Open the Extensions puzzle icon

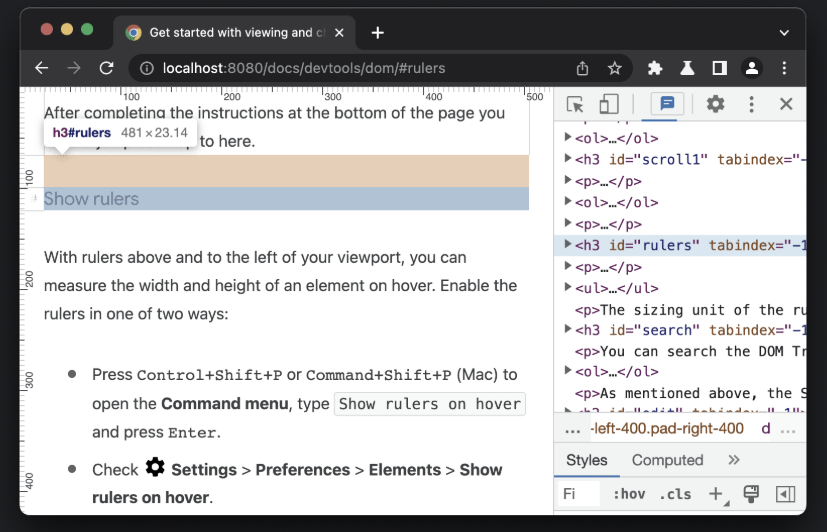click(655, 68)
